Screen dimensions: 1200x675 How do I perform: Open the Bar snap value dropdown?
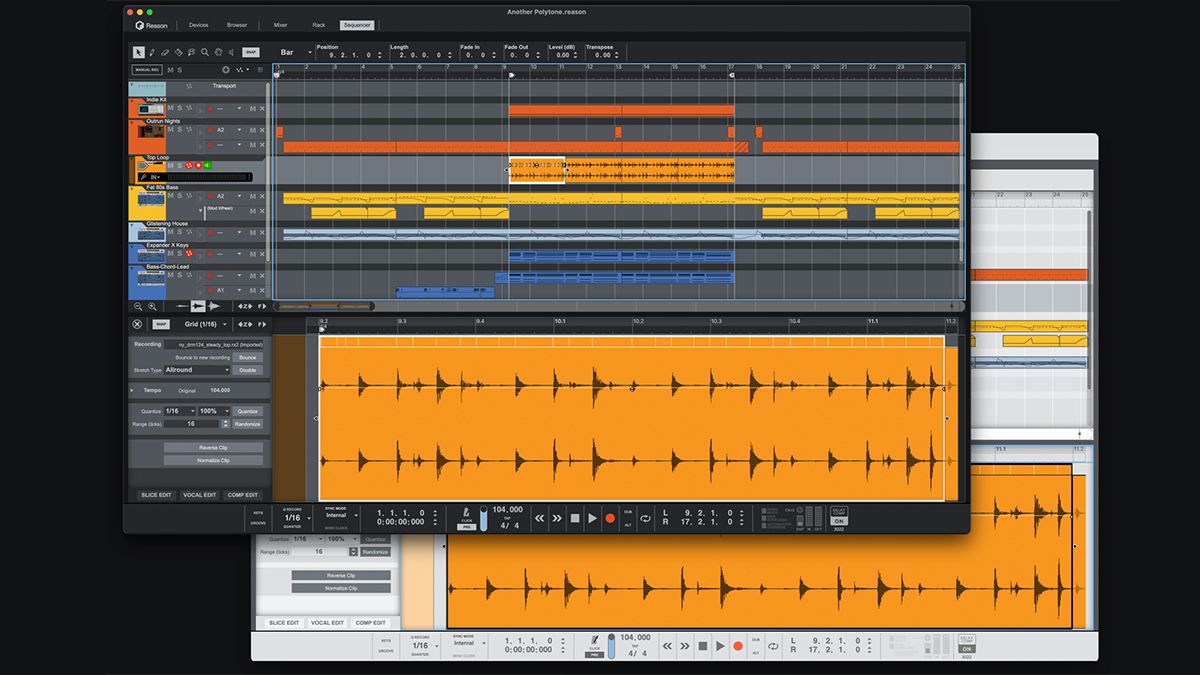point(296,52)
